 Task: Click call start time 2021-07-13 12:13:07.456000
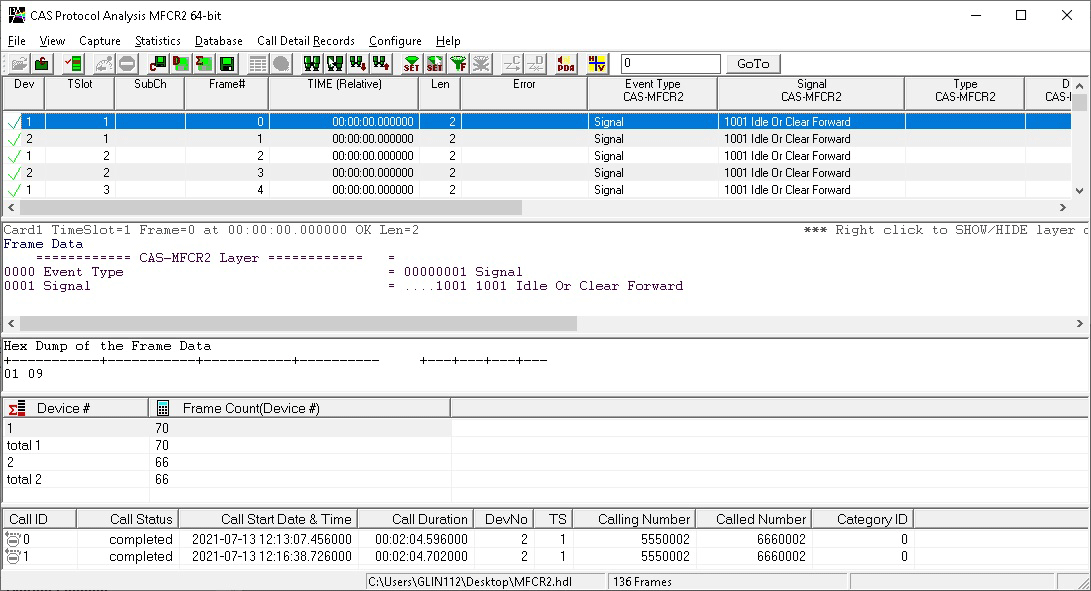click(271, 539)
